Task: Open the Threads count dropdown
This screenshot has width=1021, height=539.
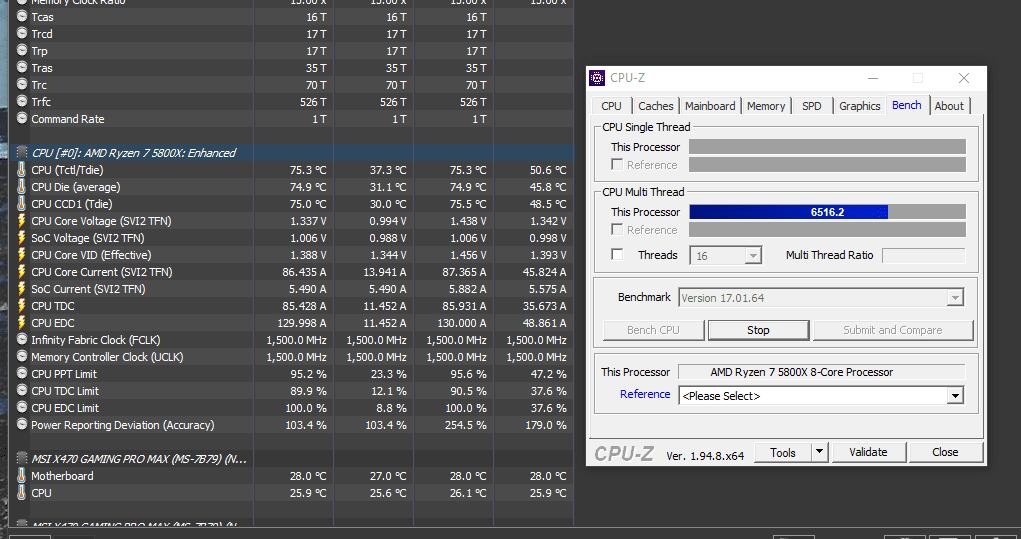Action: pos(753,256)
